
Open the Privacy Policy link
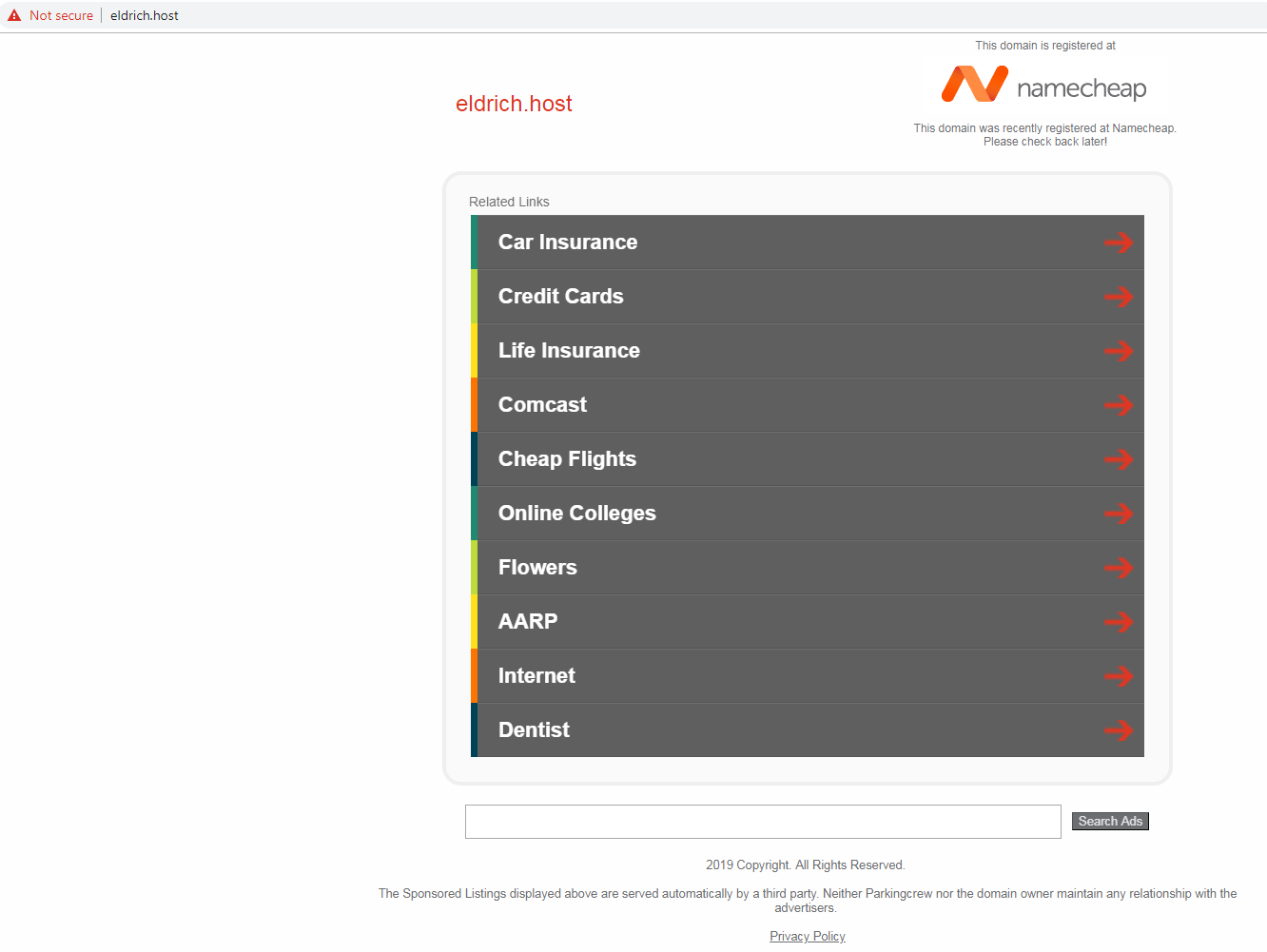(808, 937)
